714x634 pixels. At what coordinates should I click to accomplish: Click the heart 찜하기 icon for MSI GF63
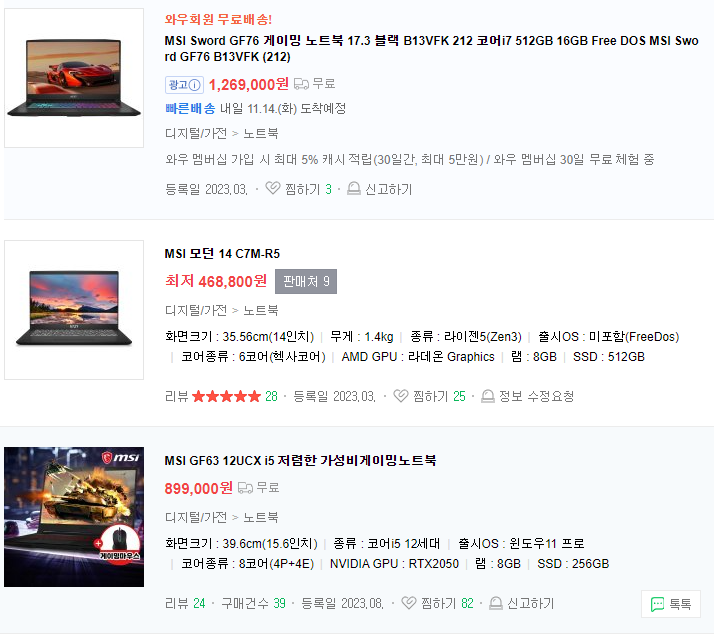(409, 603)
